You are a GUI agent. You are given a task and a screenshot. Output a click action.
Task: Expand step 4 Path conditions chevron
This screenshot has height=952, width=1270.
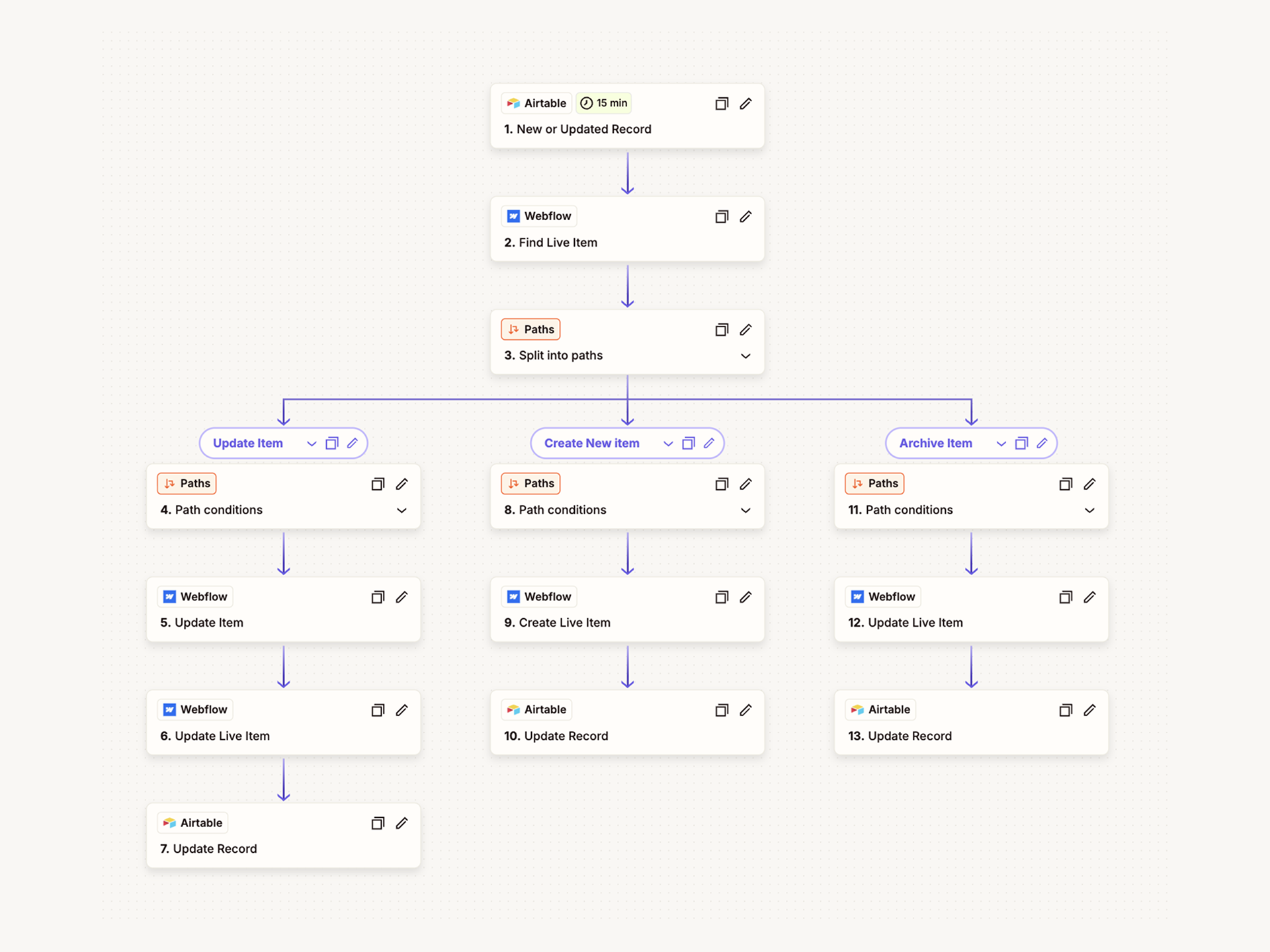402,510
